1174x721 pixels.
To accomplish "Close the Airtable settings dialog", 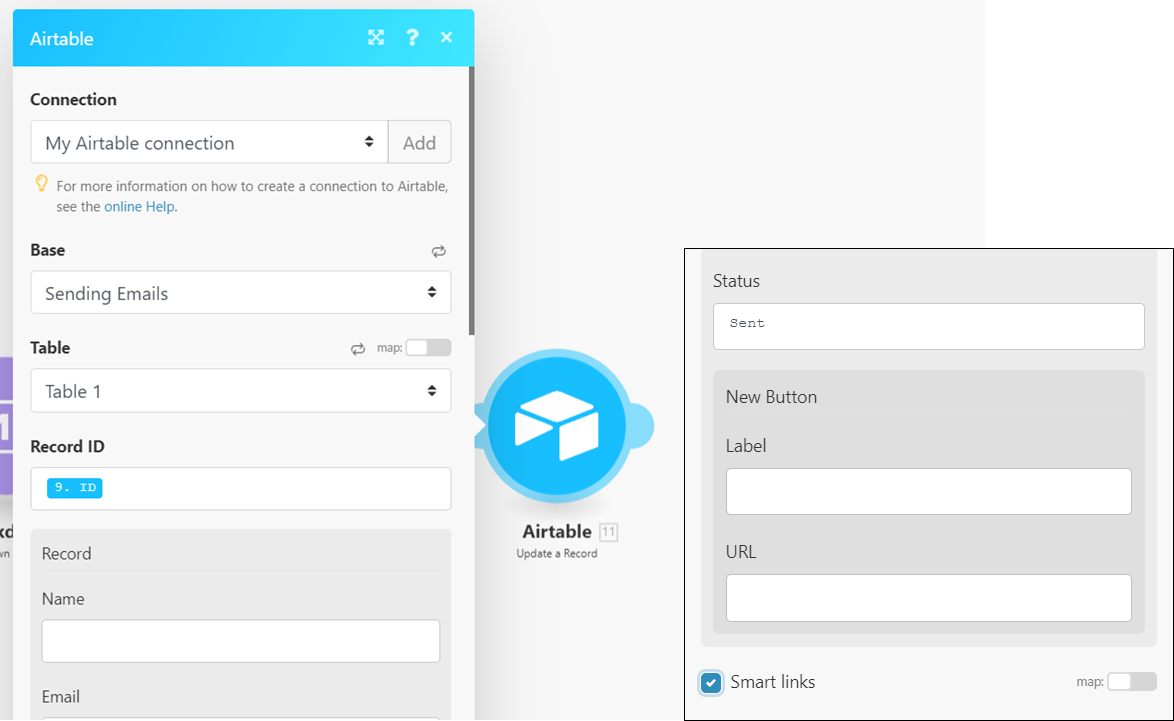I will pyautogui.click(x=446, y=37).
